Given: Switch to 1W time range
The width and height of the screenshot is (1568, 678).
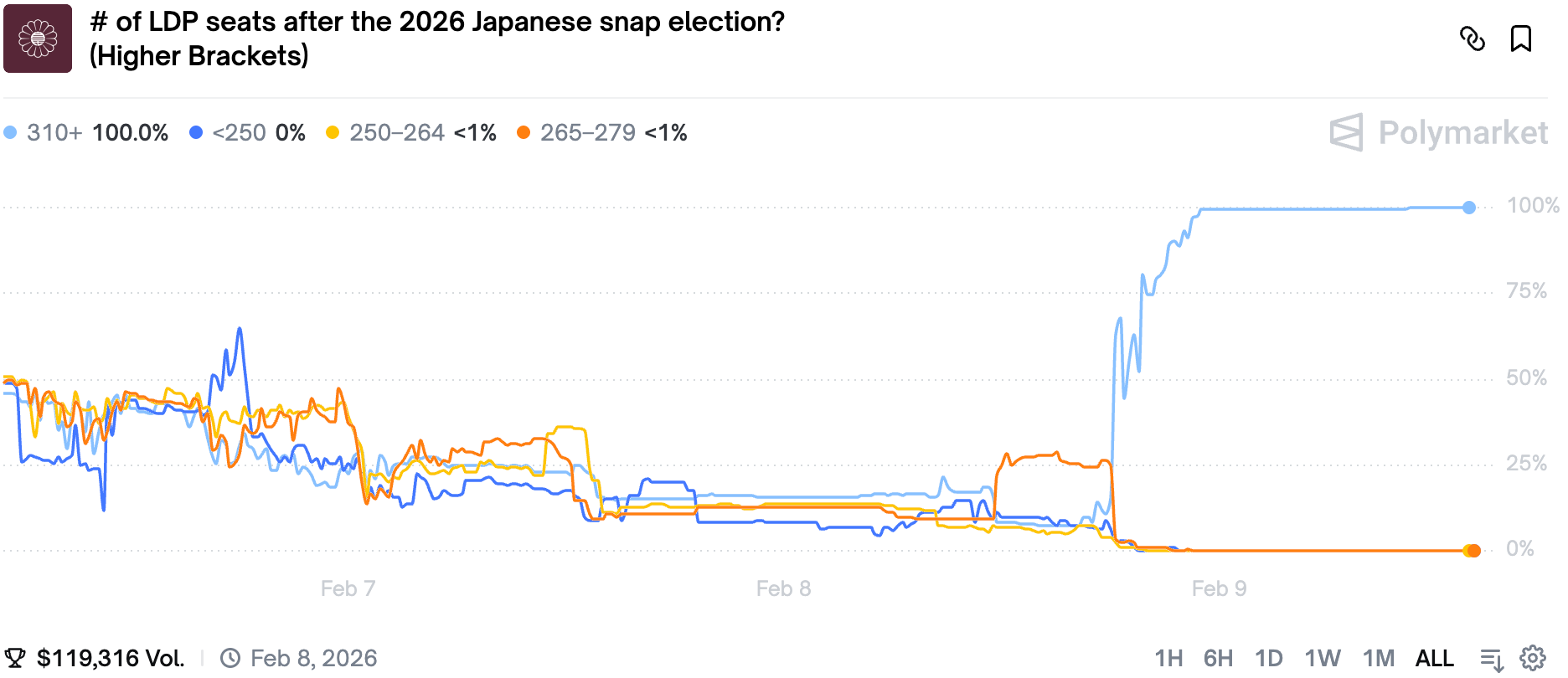Looking at the screenshot, I should (x=1322, y=659).
